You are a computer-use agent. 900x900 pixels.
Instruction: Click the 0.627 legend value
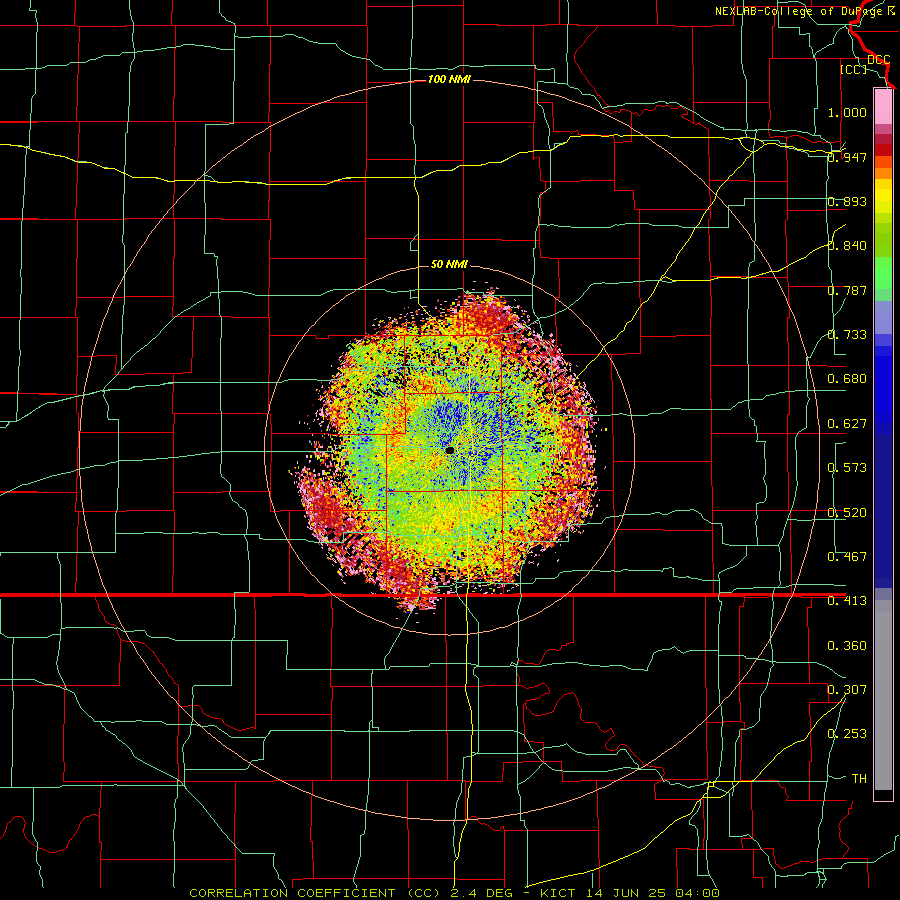click(847, 424)
